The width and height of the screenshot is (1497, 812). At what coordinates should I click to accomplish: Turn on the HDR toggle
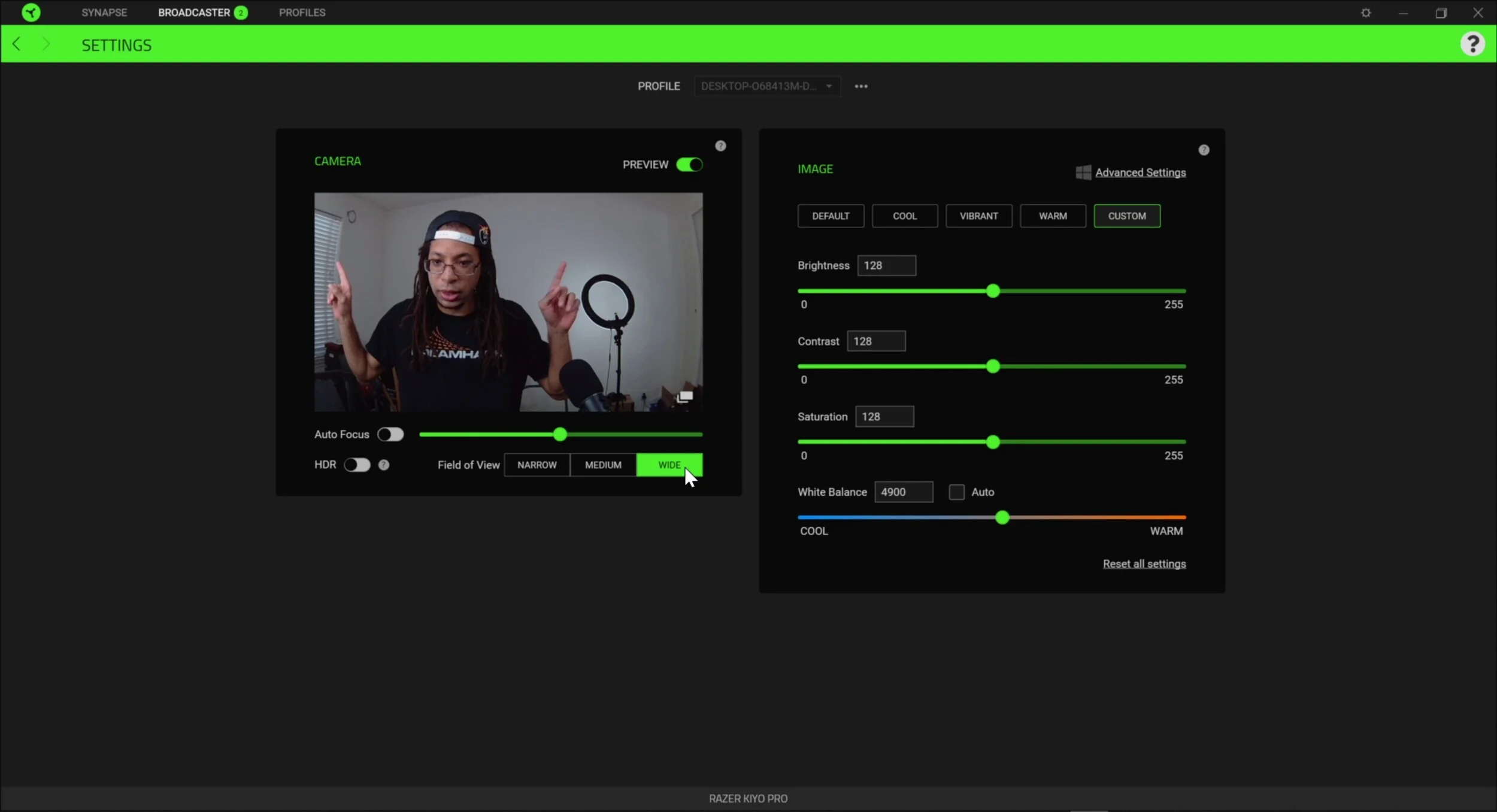[357, 465]
